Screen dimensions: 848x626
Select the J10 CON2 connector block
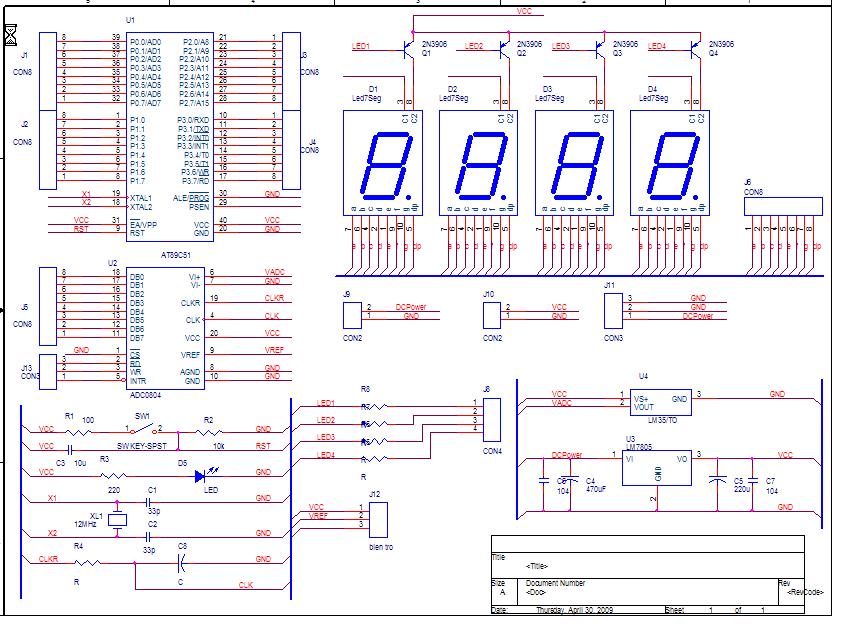point(492,315)
